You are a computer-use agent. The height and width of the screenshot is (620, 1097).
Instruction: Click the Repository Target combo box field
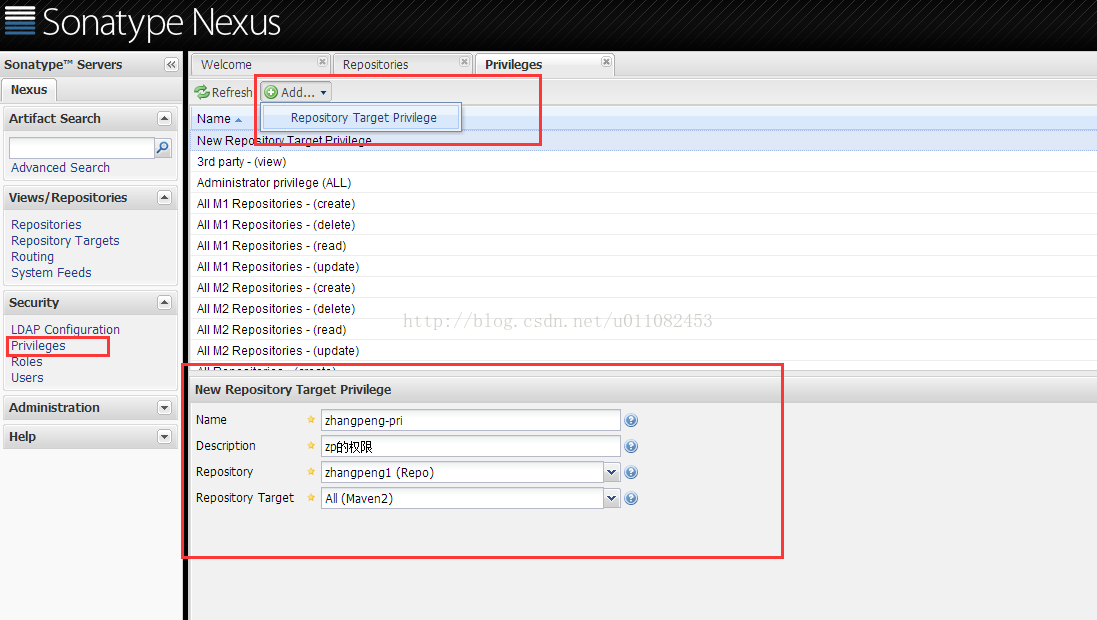click(462, 498)
